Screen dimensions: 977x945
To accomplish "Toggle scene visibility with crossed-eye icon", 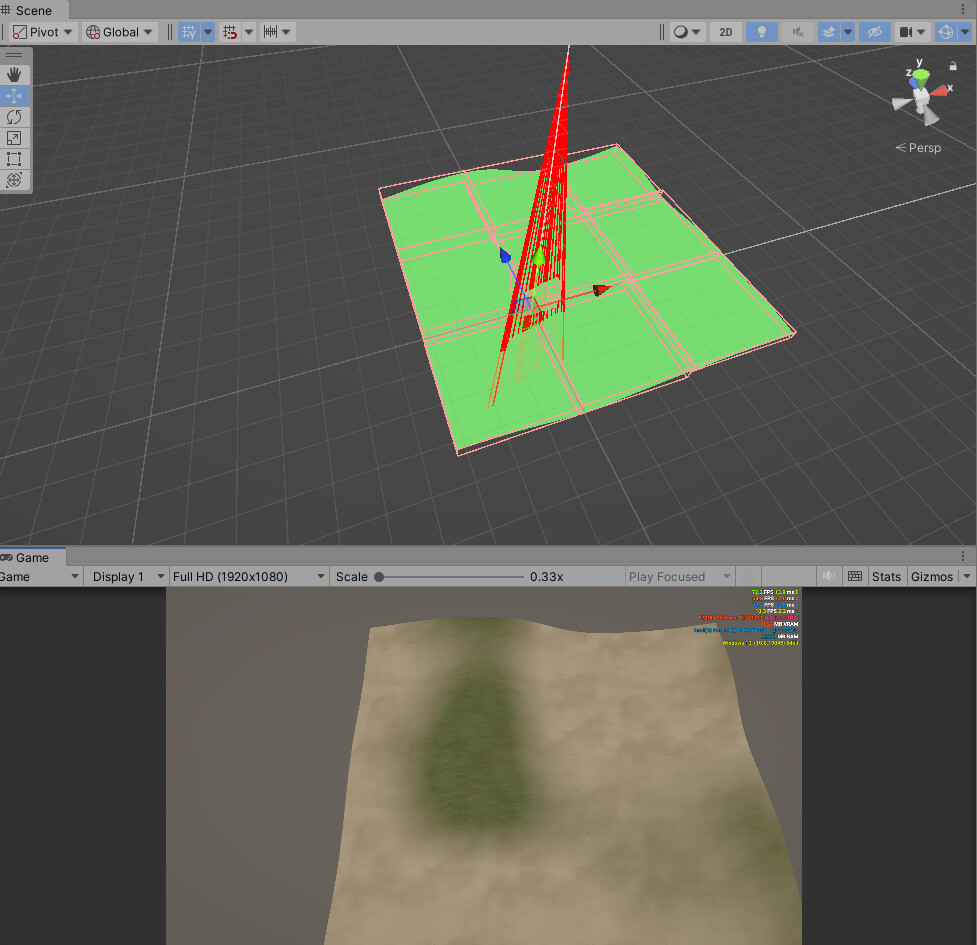I will point(874,31).
